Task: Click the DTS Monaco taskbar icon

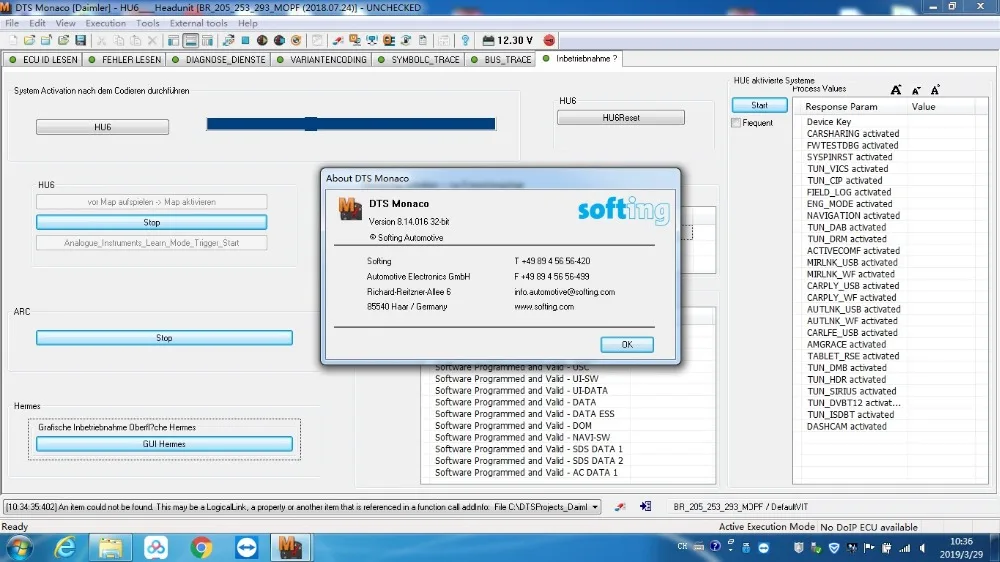Action: tap(290, 547)
